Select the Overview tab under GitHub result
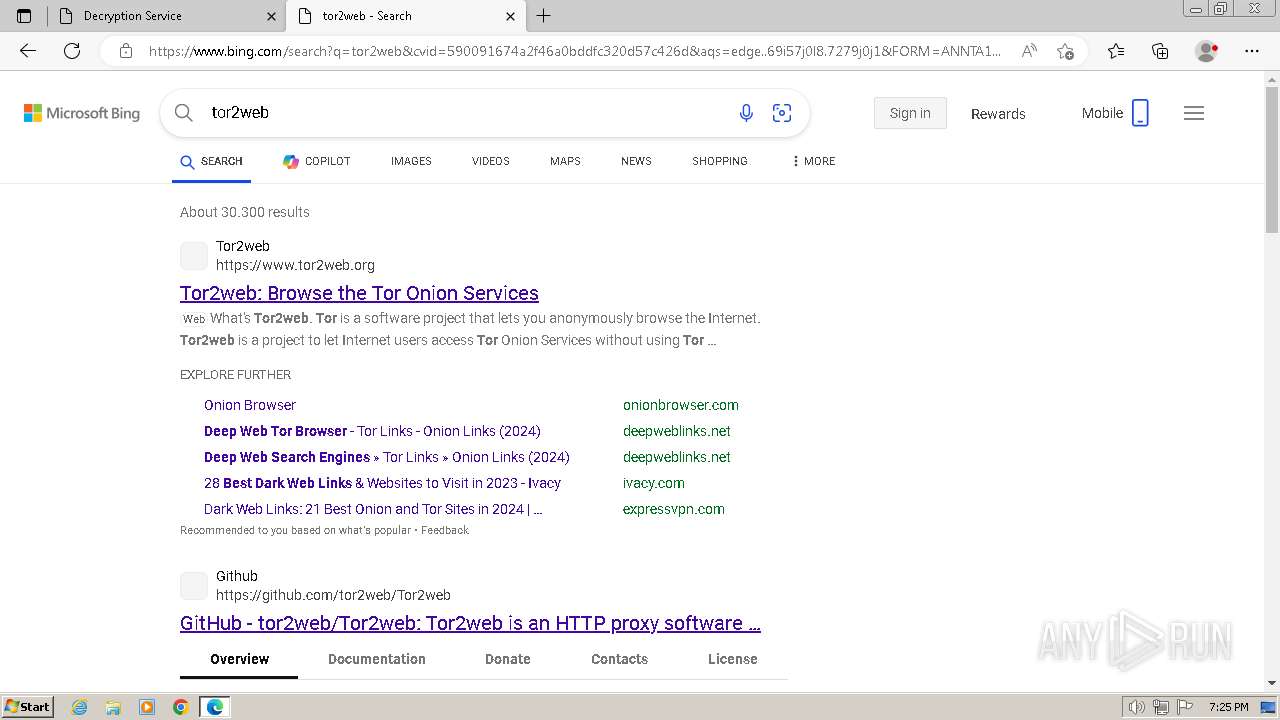The height and width of the screenshot is (720, 1280). [x=239, y=659]
